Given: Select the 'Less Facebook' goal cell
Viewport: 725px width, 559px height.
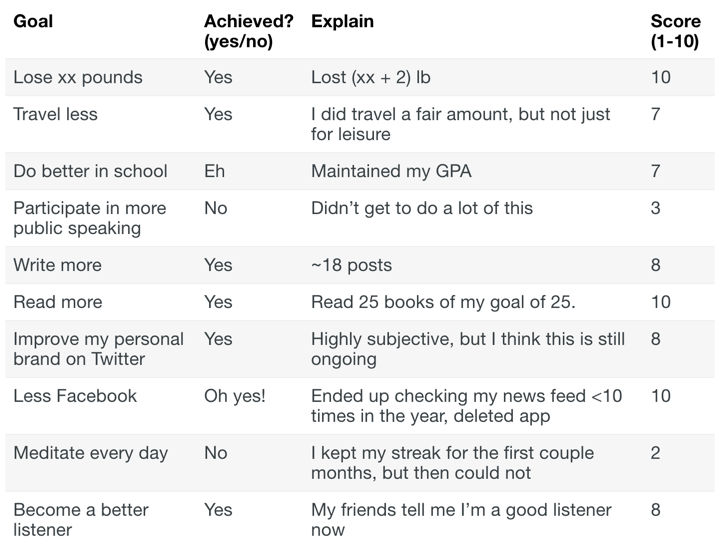Looking at the screenshot, I should [x=75, y=396].
